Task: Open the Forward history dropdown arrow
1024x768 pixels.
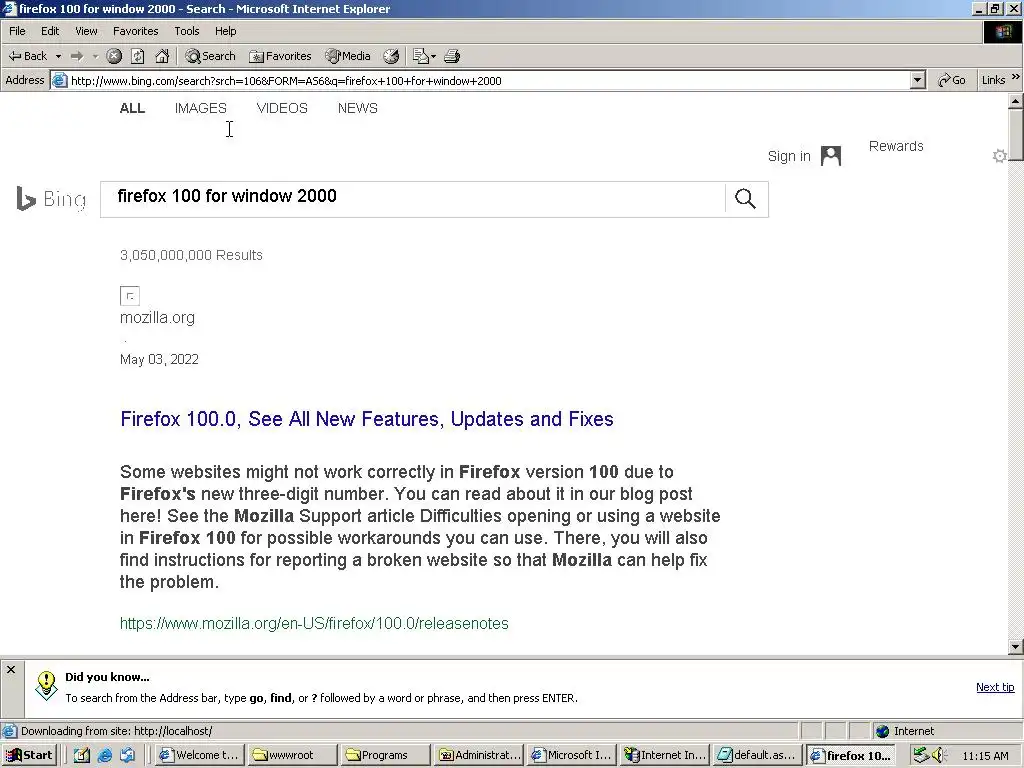Action: [95, 56]
